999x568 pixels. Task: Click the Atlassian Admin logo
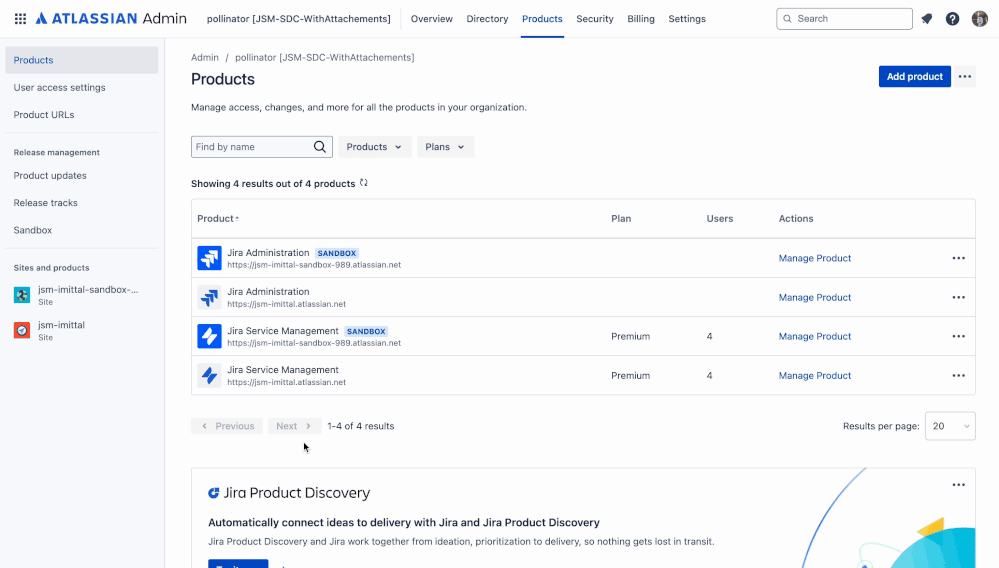[111, 18]
